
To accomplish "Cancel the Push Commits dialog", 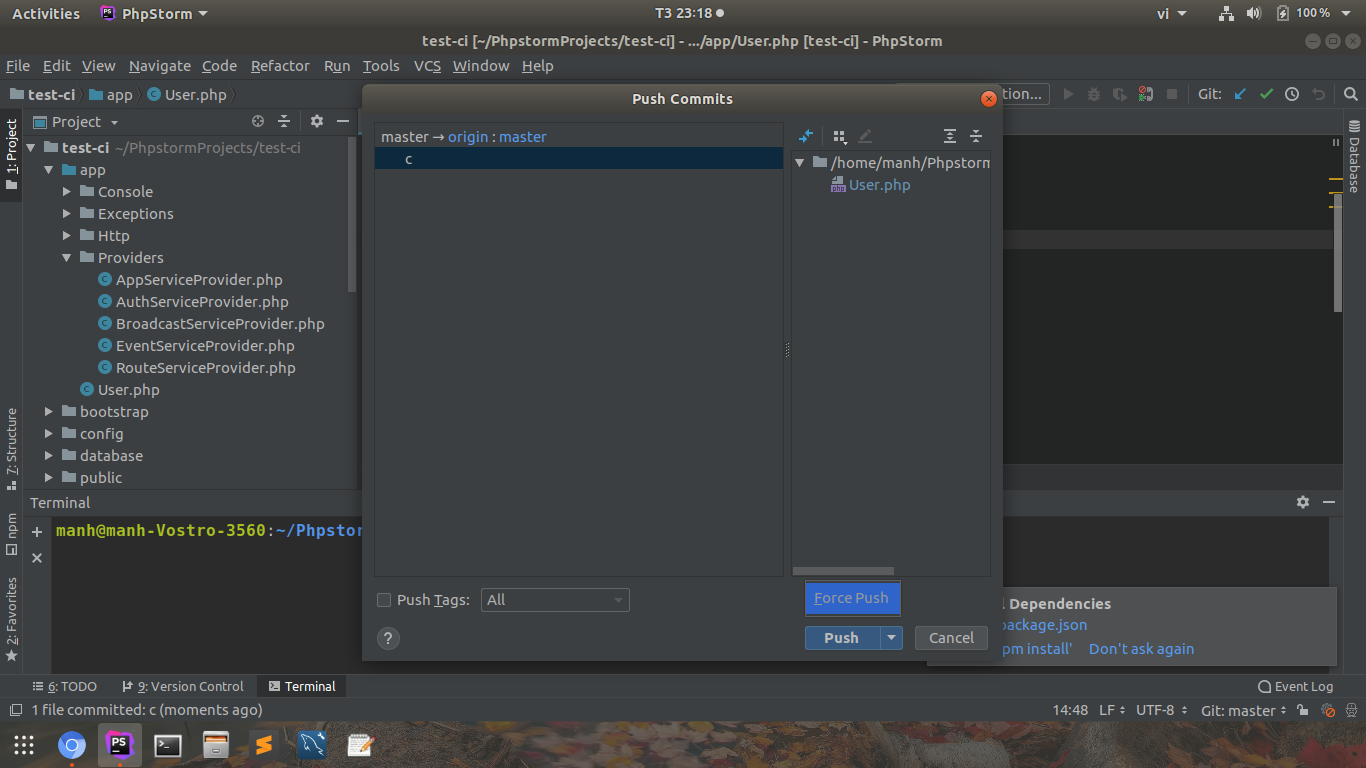I will point(951,638).
